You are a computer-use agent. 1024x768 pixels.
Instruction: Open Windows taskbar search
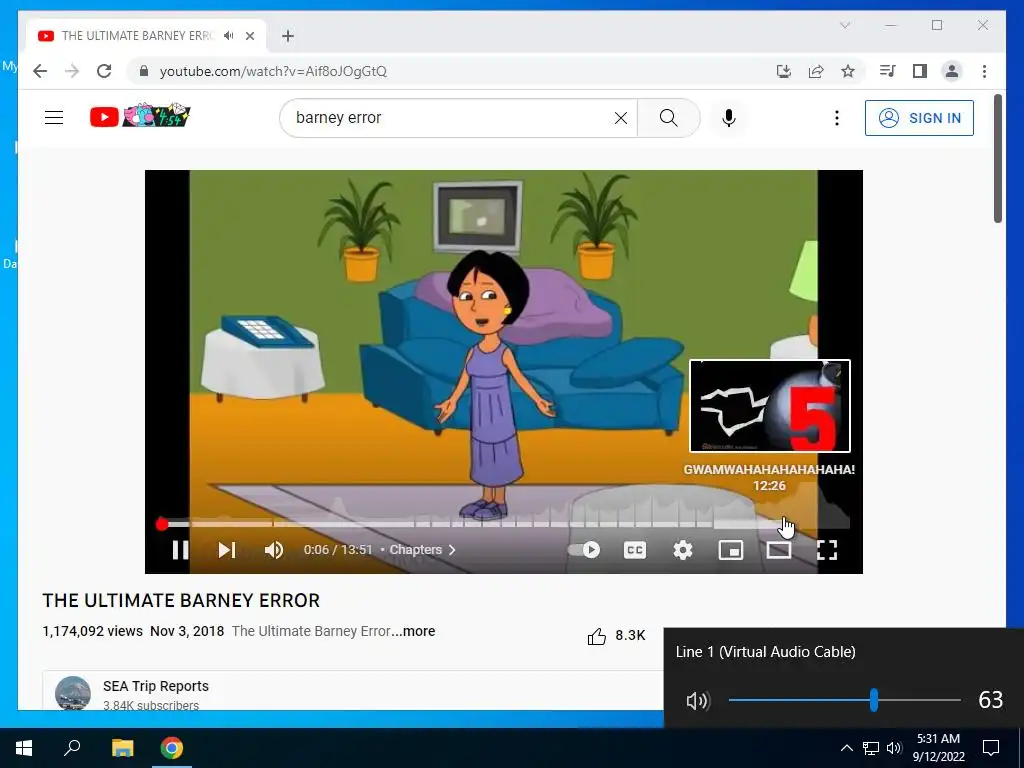(x=72, y=748)
